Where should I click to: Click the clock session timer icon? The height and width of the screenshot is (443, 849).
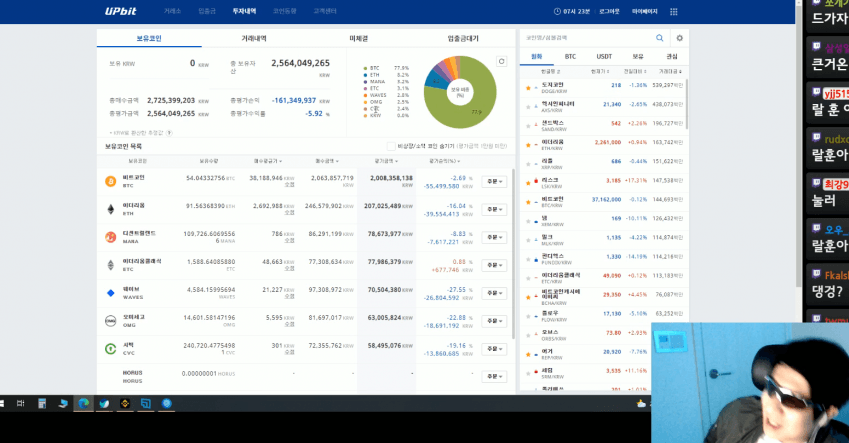(x=557, y=11)
